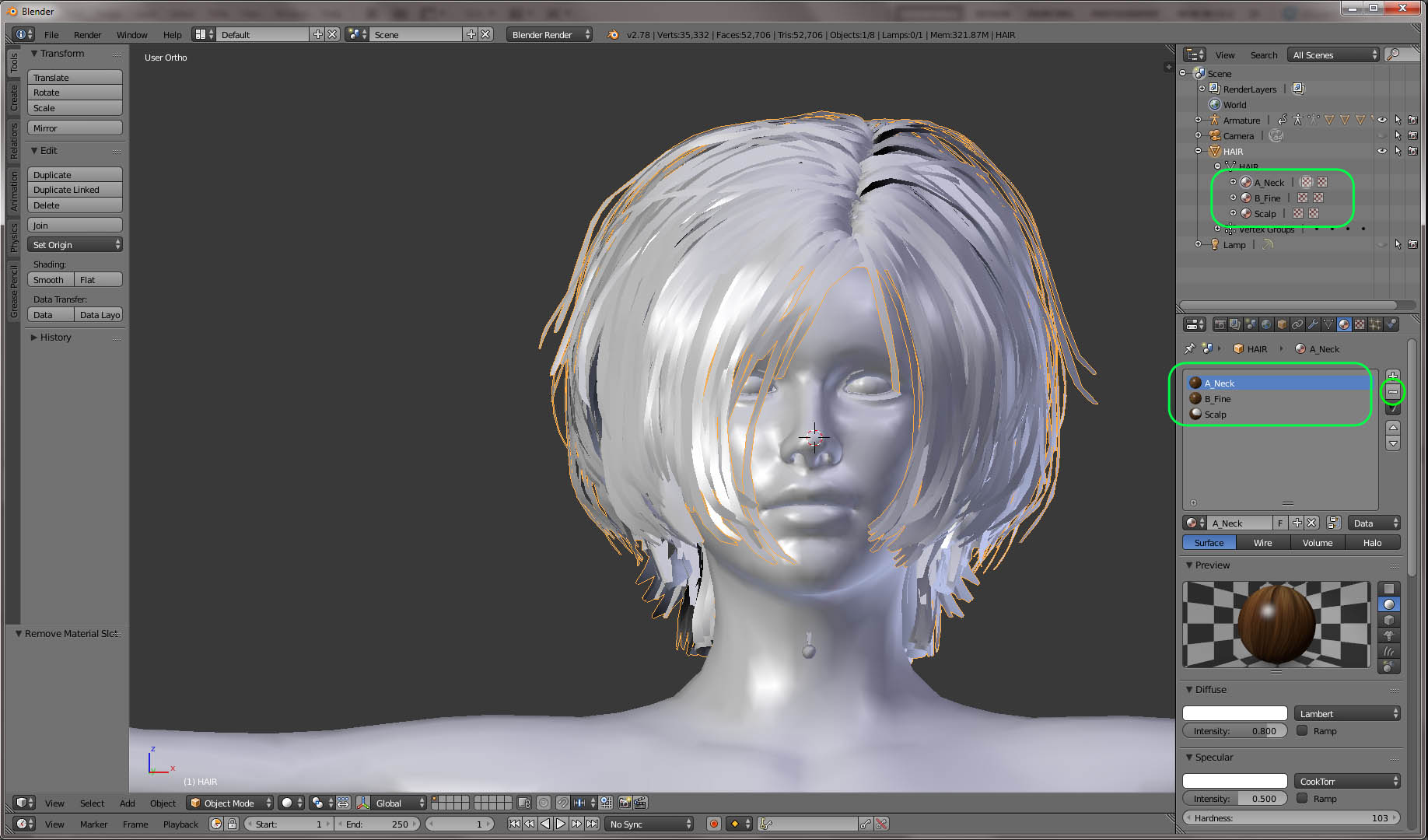Open the Help menu
The image size is (1428, 840).
coord(172,34)
